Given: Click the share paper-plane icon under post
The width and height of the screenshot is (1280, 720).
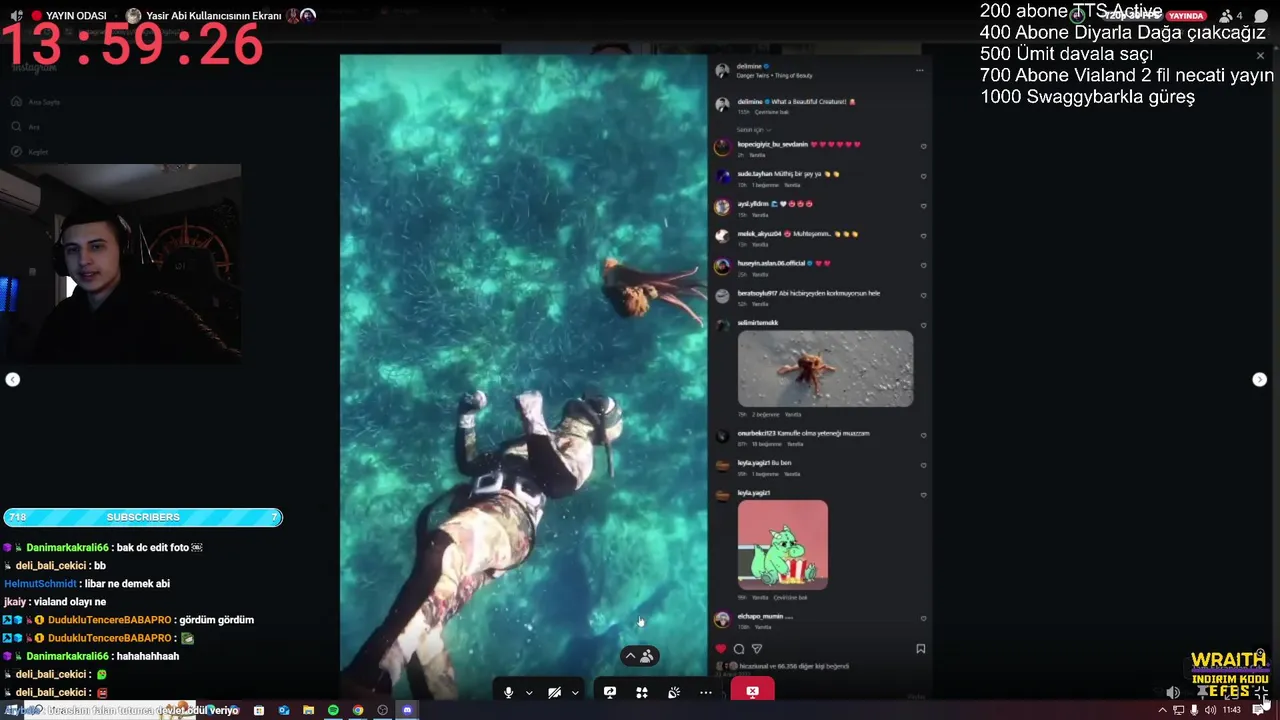Looking at the screenshot, I should [757, 649].
